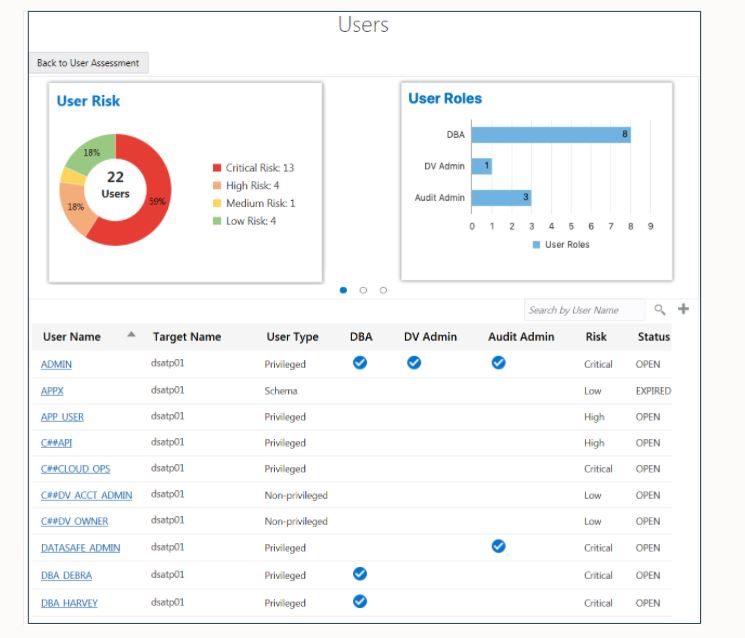The height and width of the screenshot is (638, 745).
Task: Click the orange 18% donut segment
Action: click(76, 207)
